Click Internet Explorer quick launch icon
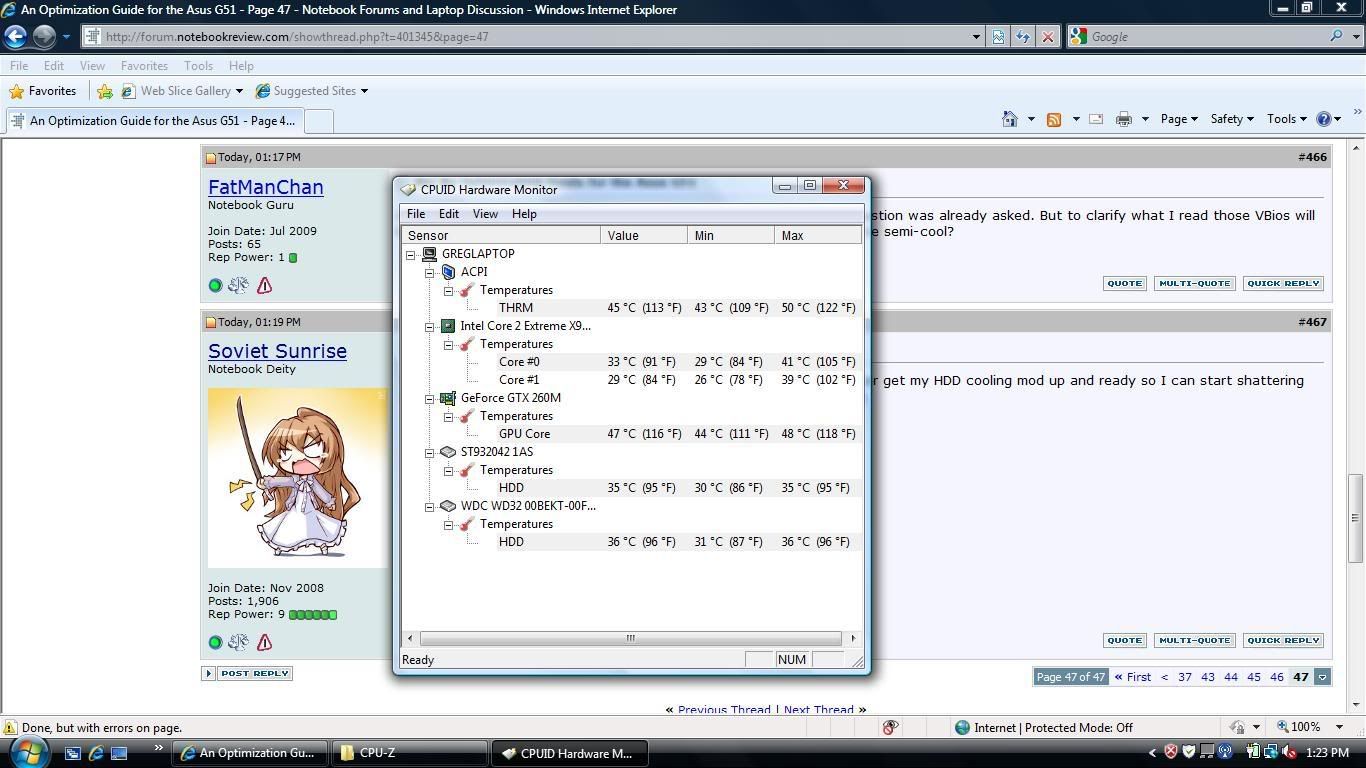This screenshot has height=768, width=1366. [x=96, y=753]
